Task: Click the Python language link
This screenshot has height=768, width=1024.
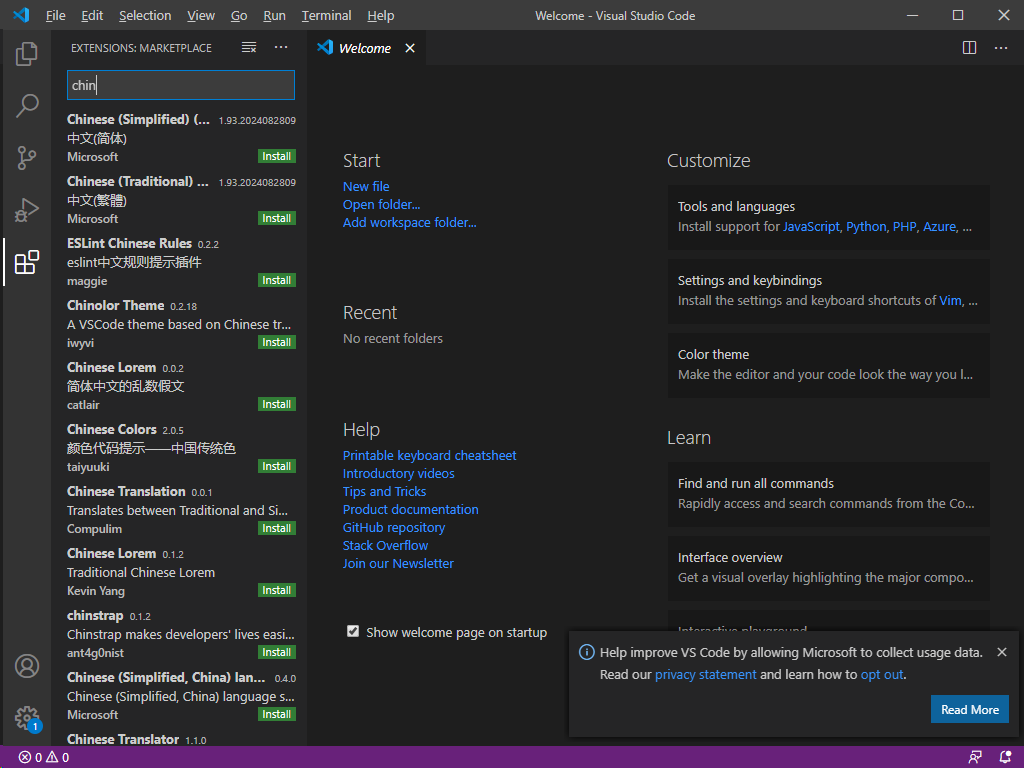Action: point(866,227)
